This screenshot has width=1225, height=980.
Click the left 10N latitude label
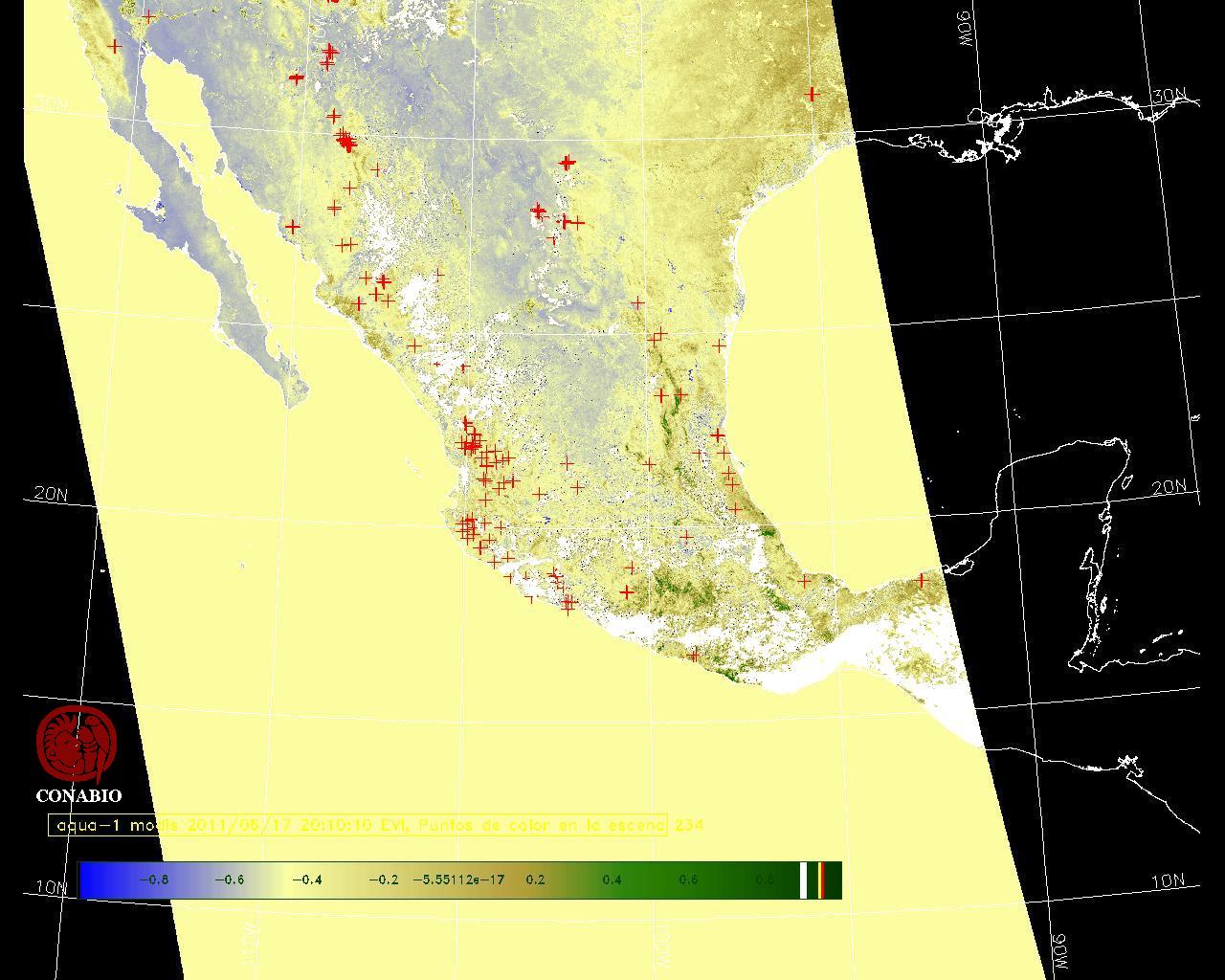point(52,887)
